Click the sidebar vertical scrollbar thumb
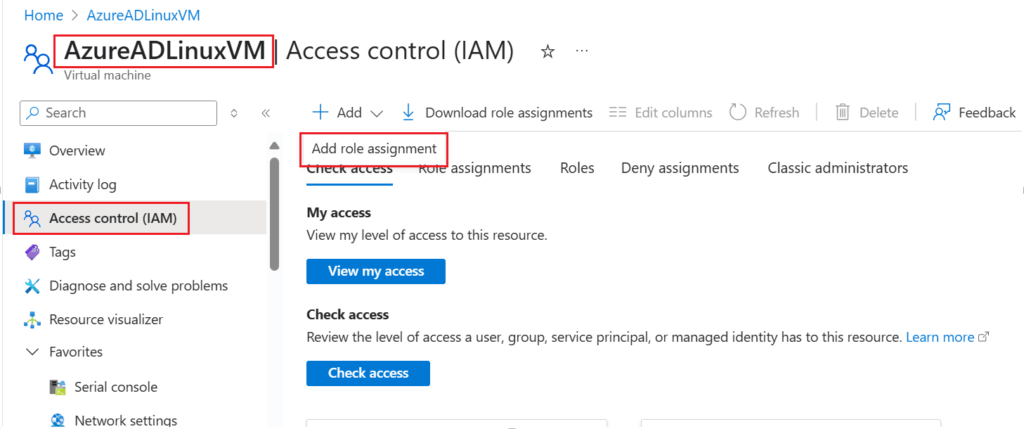The image size is (1024, 429). coord(274,214)
